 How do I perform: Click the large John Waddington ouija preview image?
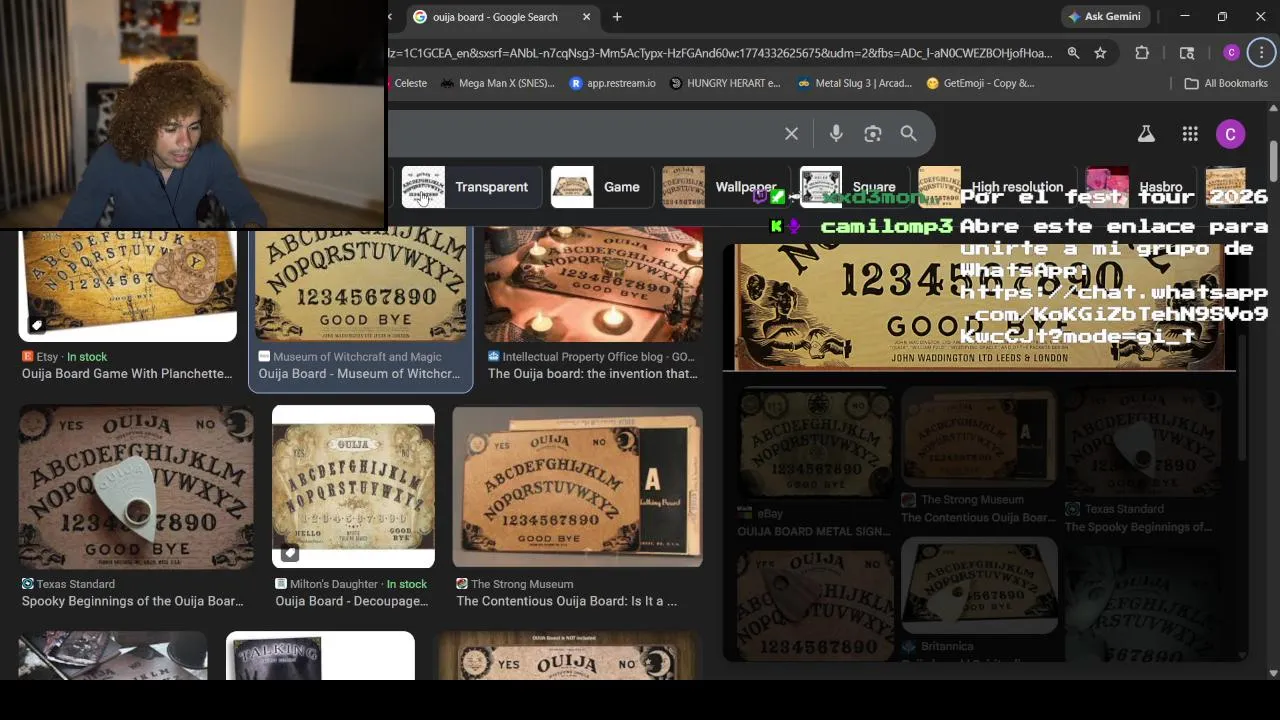pyautogui.click(x=979, y=307)
